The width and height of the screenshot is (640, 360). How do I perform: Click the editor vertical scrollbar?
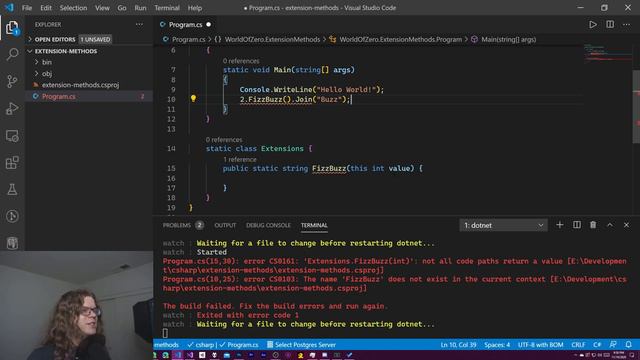(636, 107)
